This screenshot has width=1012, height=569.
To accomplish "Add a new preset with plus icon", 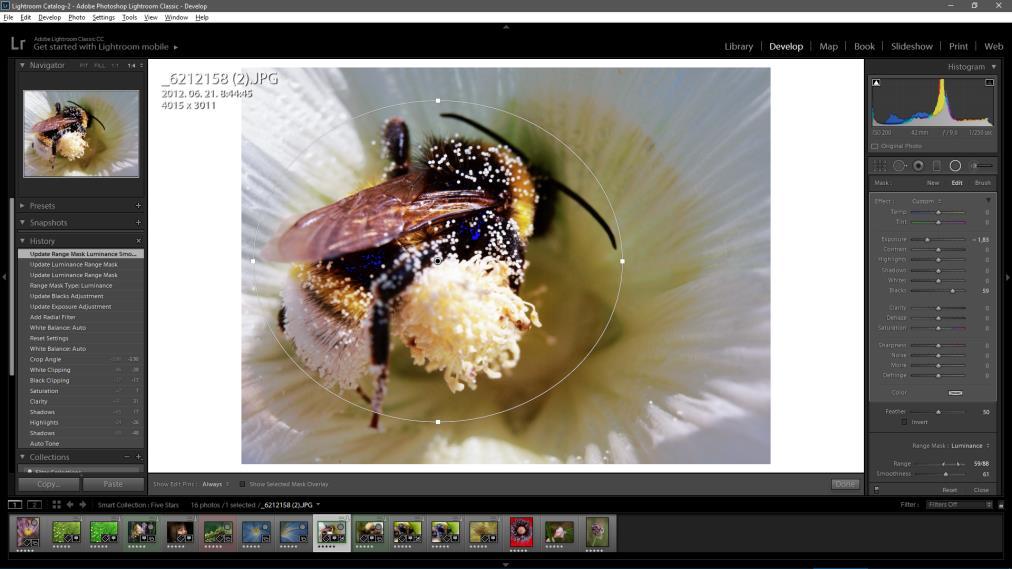I will point(138,205).
